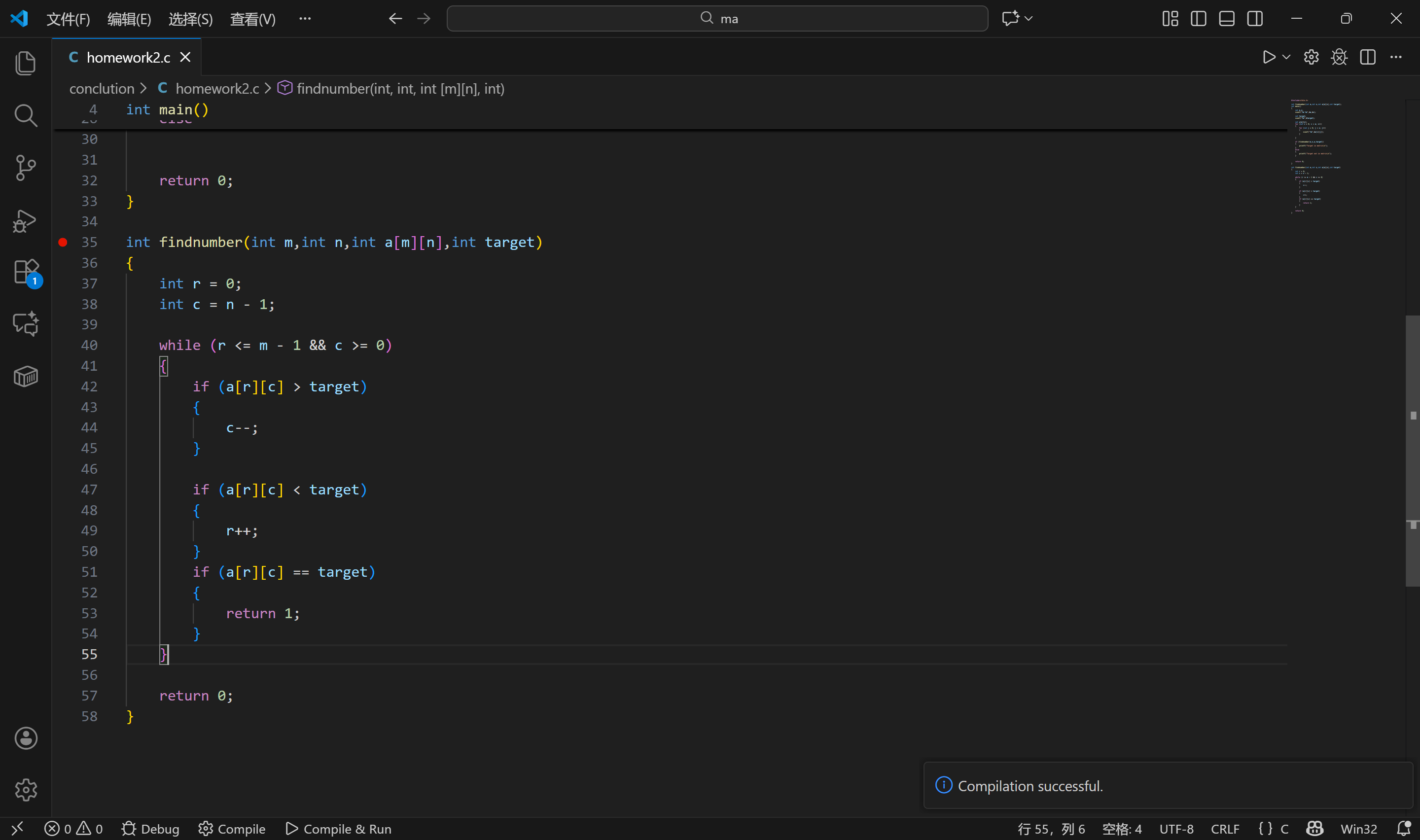Open the Run and Debug view
Viewport: 1420px width, 840px height.
(x=26, y=221)
